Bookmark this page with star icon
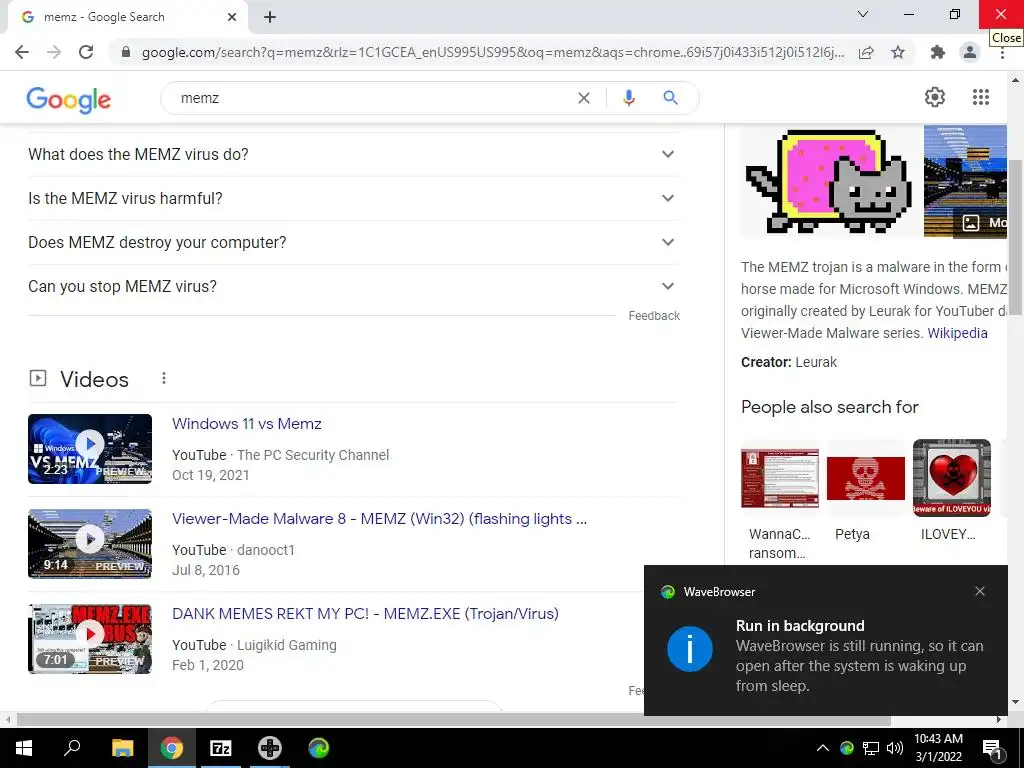 (898, 52)
